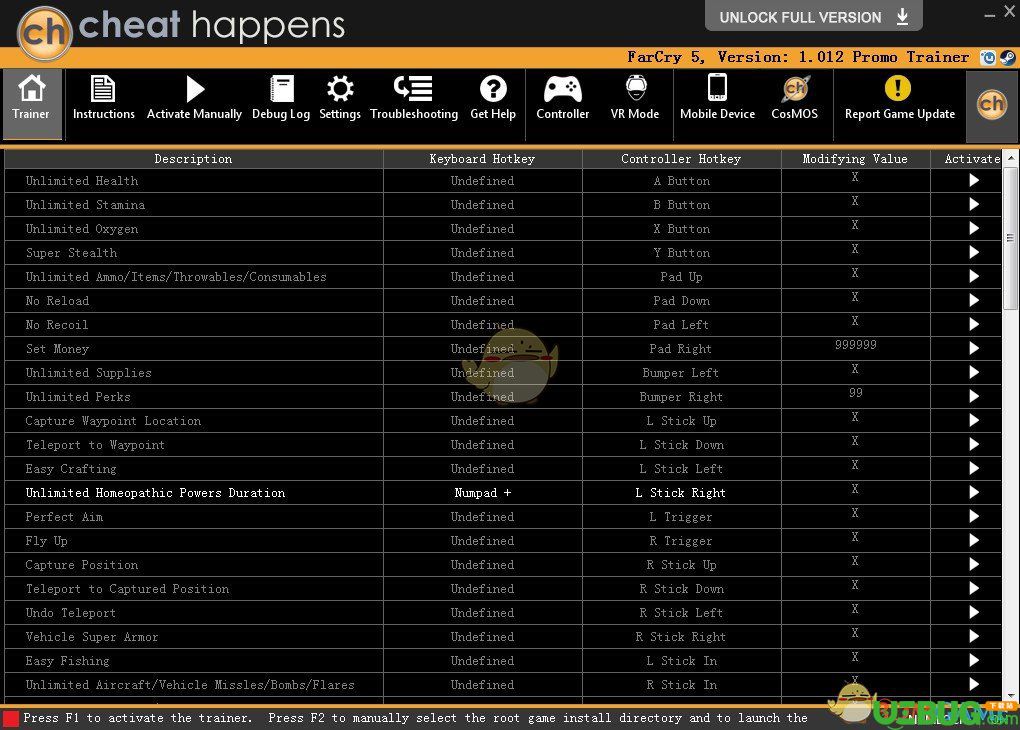
Task: Click Undefined hotkey for Perfect Aim
Action: click(482, 517)
